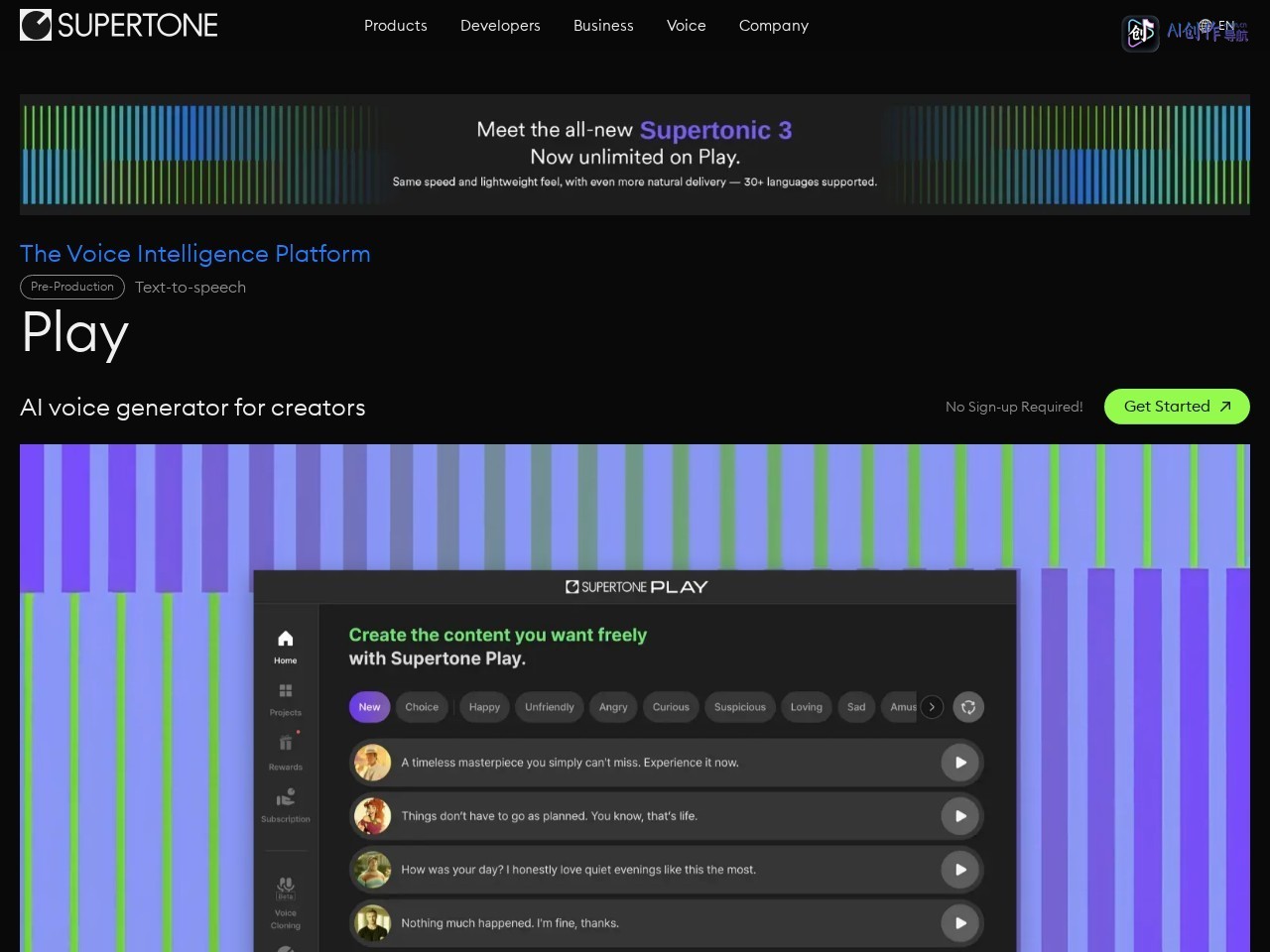Select the Angry emotion tag
This screenshot has width=1270, height=952.
[613, 707]
